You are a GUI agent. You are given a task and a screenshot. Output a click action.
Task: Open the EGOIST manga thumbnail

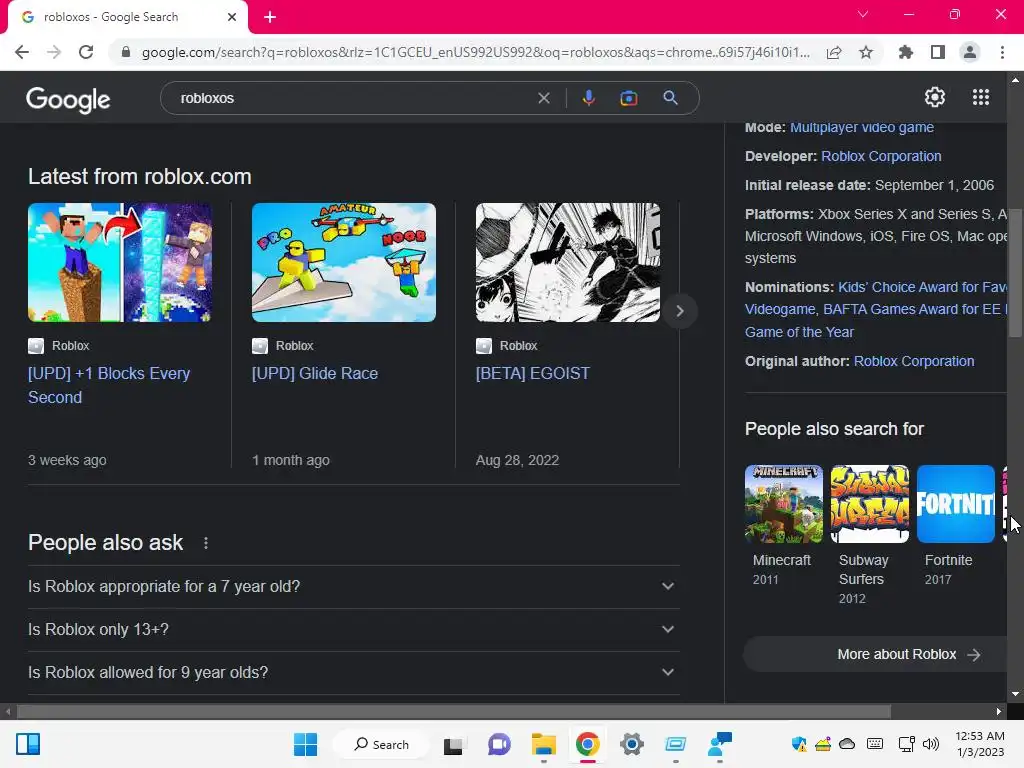[568, 263]
